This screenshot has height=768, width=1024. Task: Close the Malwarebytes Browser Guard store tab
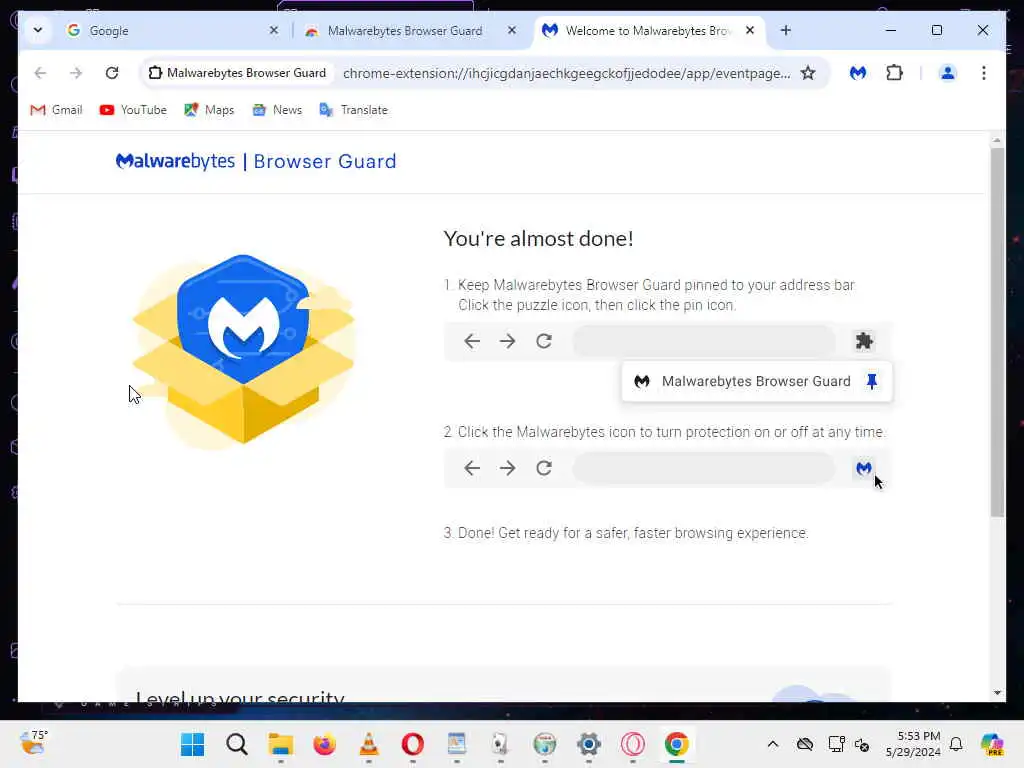(x=511, y=30)
